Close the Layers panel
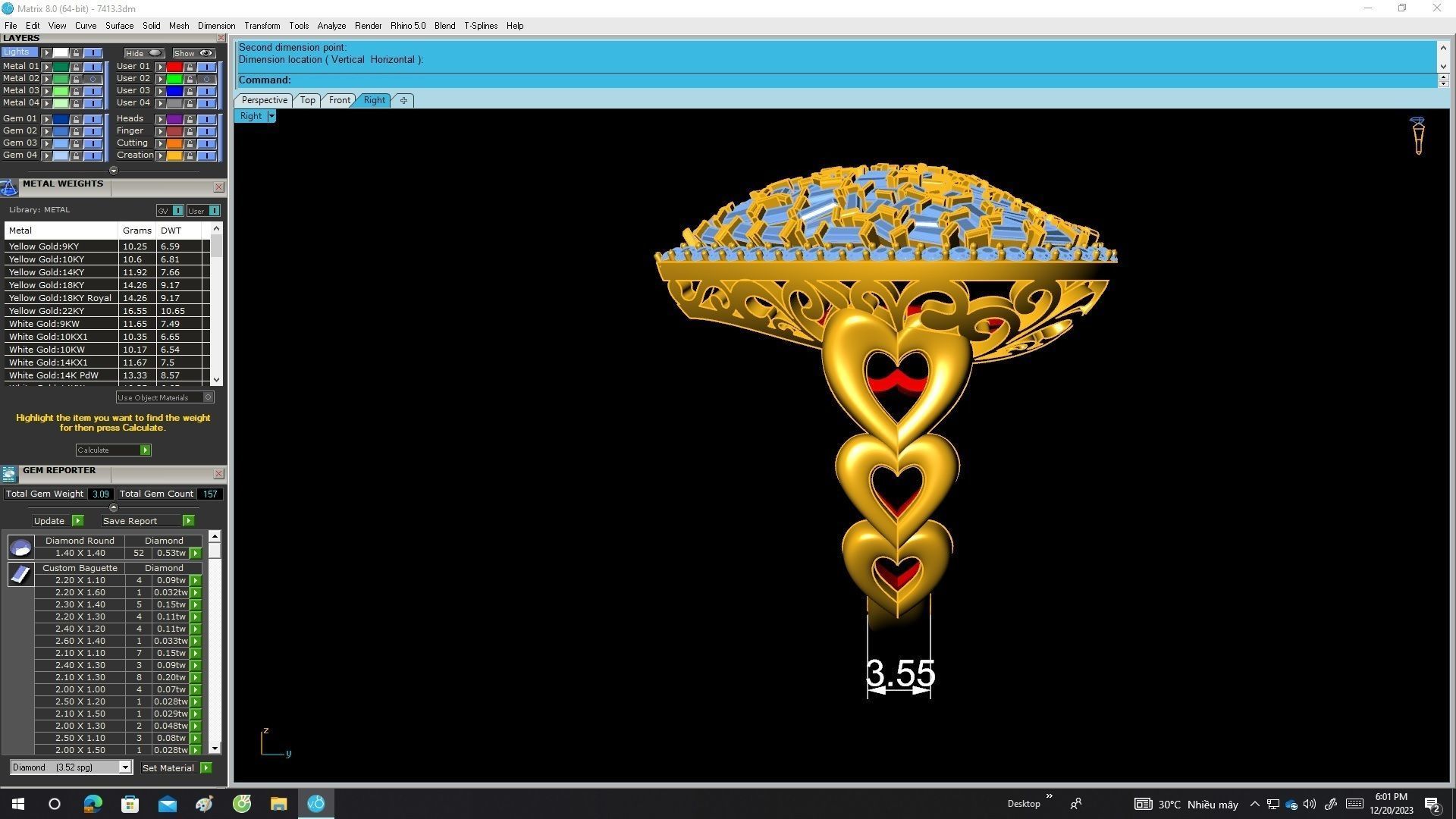Screen dimensions: 1456x819 coord(221,38)
